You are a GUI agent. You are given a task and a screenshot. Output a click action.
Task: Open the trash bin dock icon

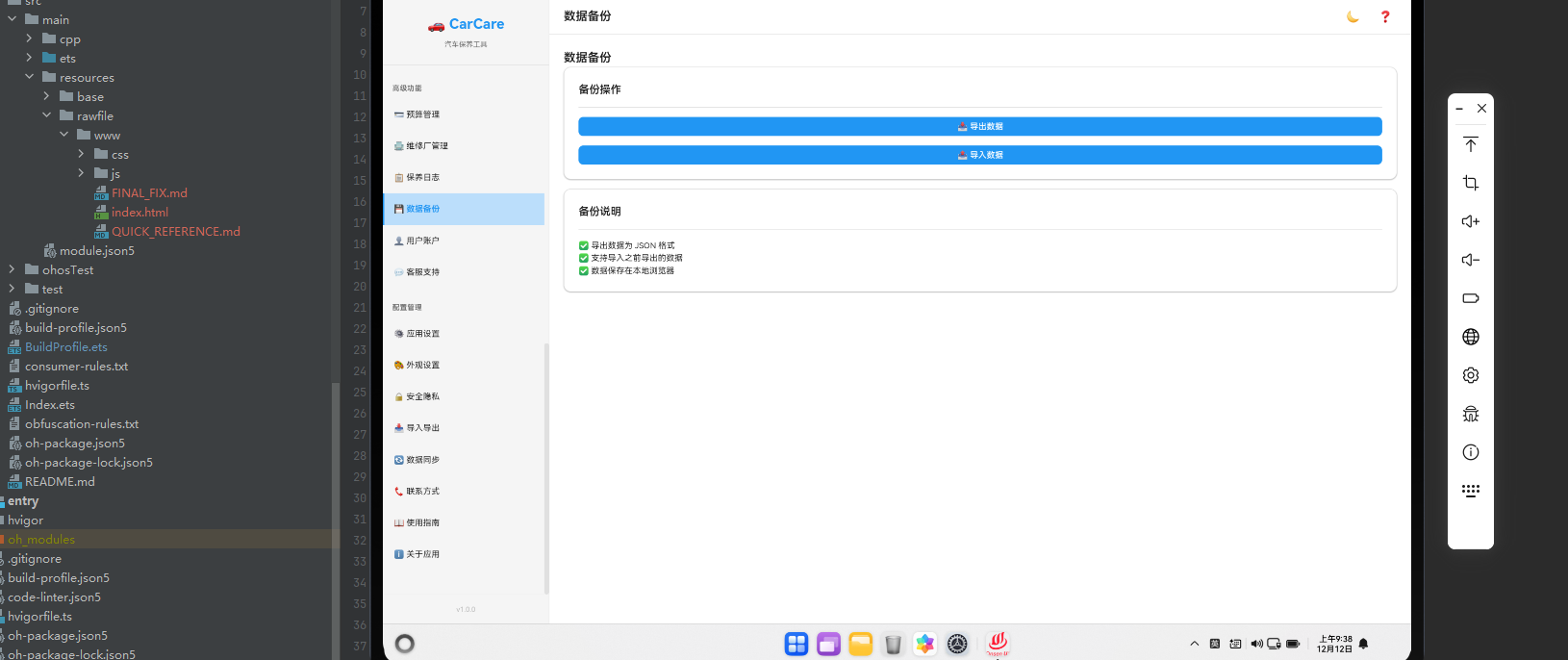point(893,644)
